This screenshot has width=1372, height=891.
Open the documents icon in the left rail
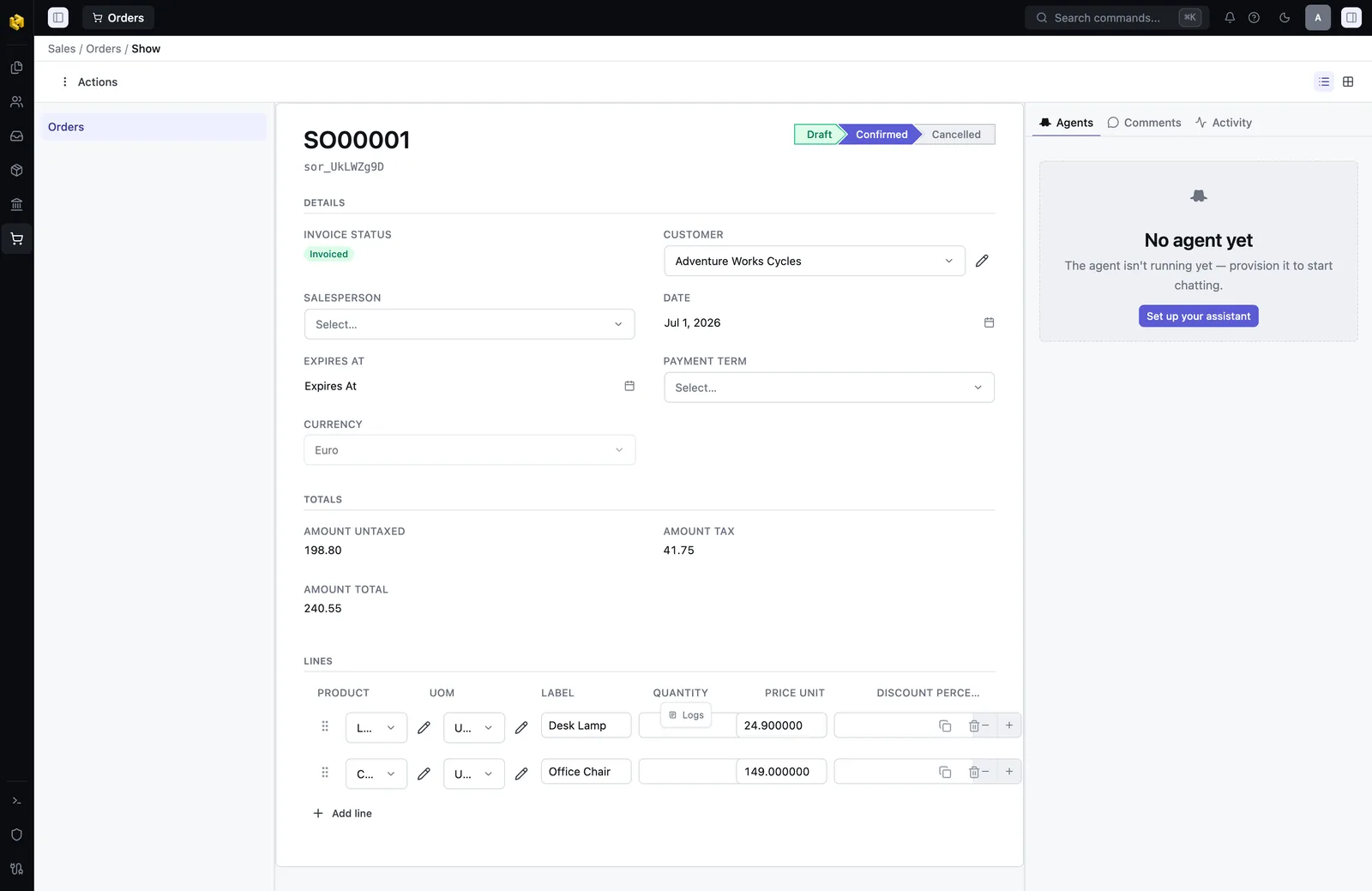pyautogui.click(x=16, y=68)
